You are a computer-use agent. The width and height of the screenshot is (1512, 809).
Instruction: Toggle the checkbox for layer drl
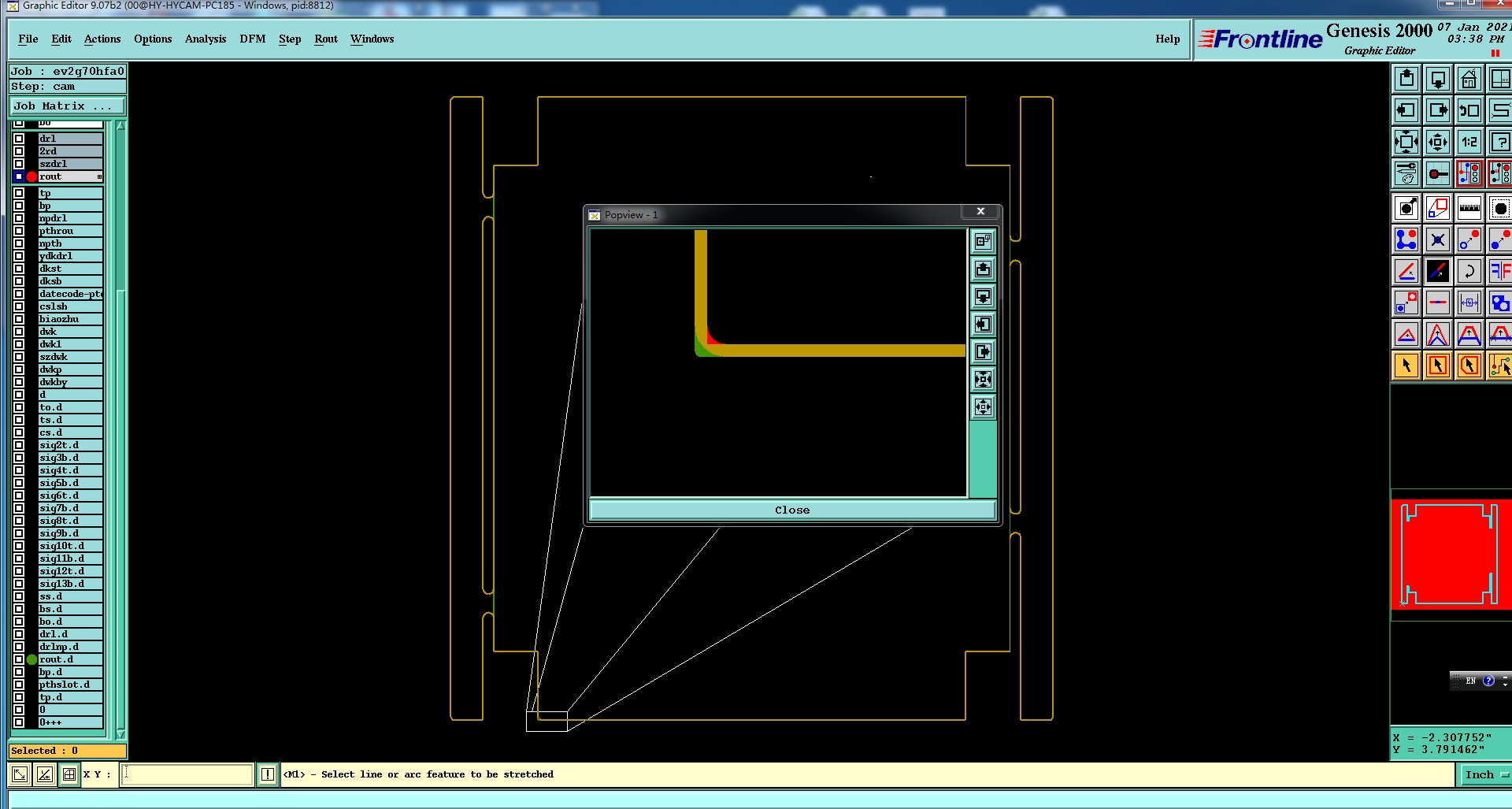click(x=19, y=139)
